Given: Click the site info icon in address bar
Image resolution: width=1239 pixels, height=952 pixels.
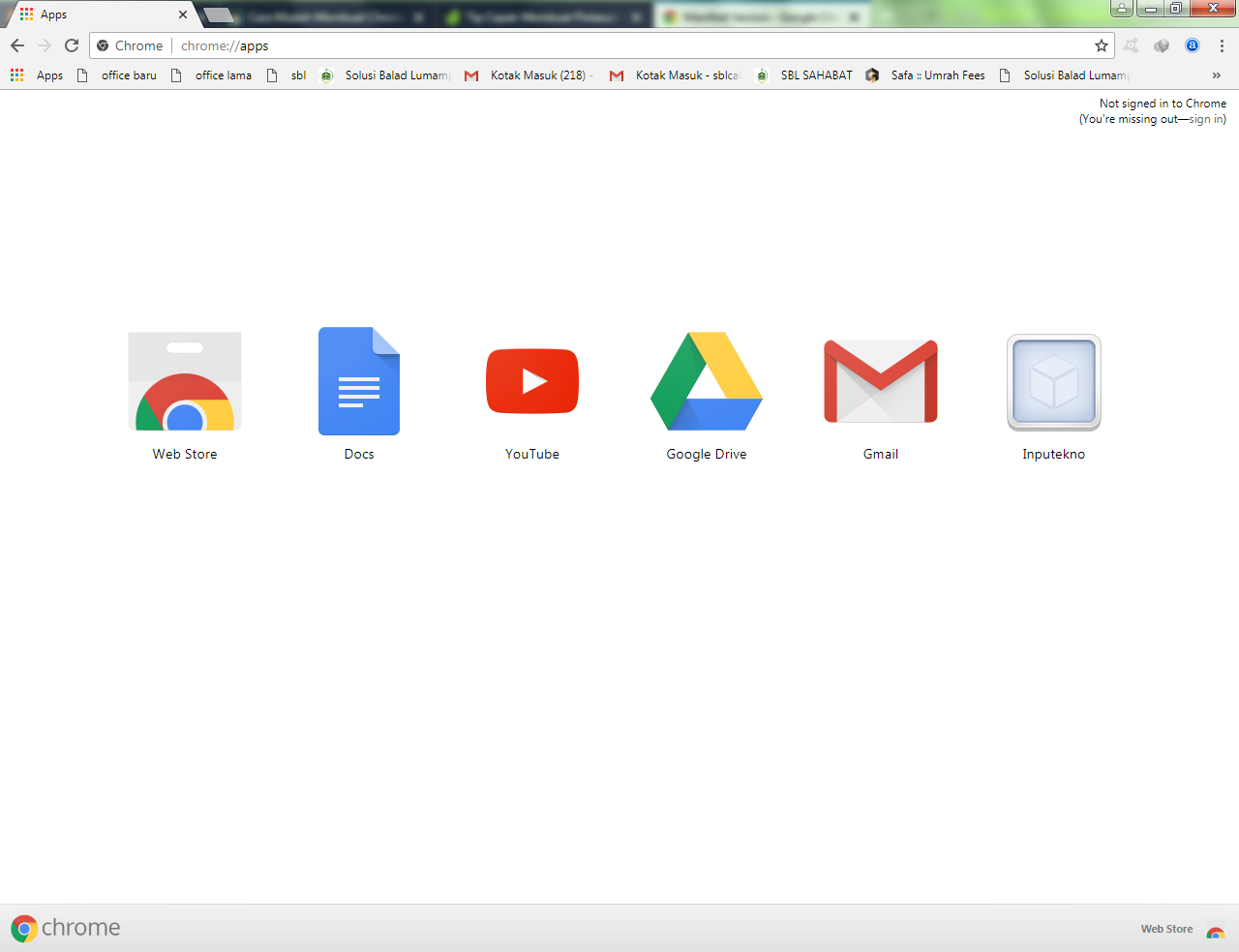Looking at the screenshot, I should point(103,45).
